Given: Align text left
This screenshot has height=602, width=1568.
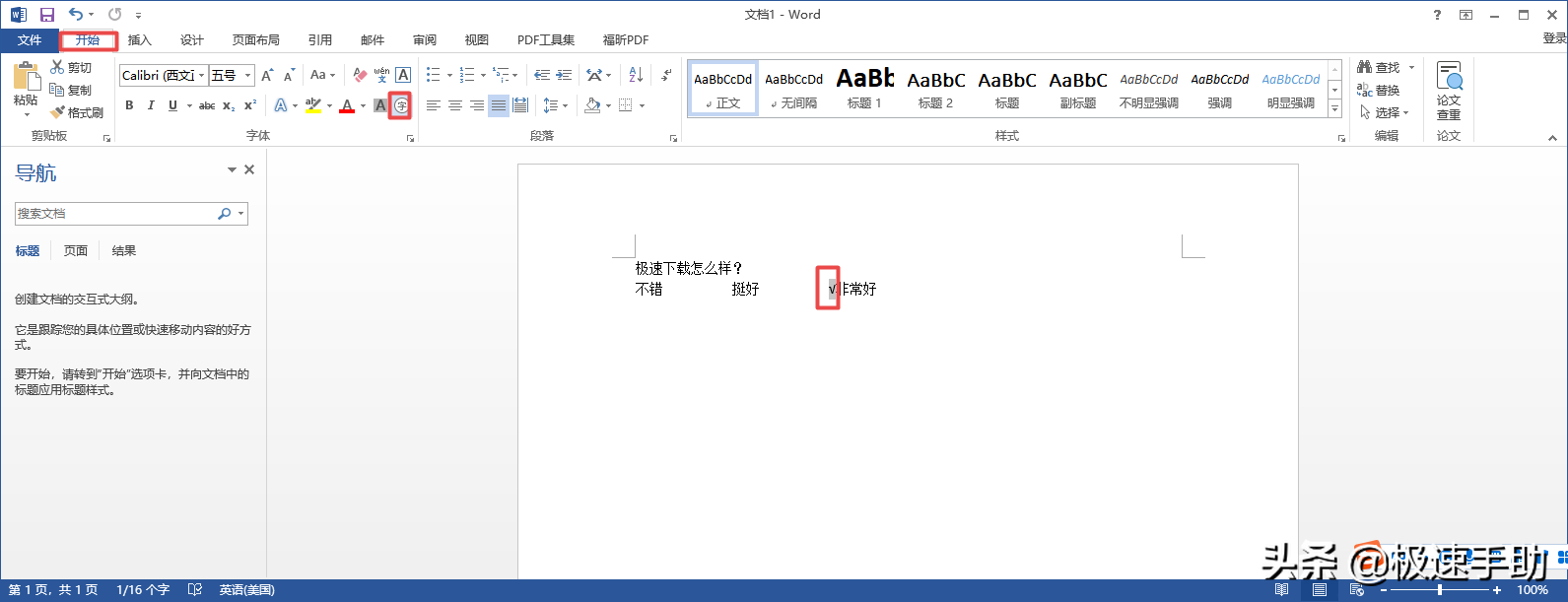Looking at the screenshot, I should [434, 105].
